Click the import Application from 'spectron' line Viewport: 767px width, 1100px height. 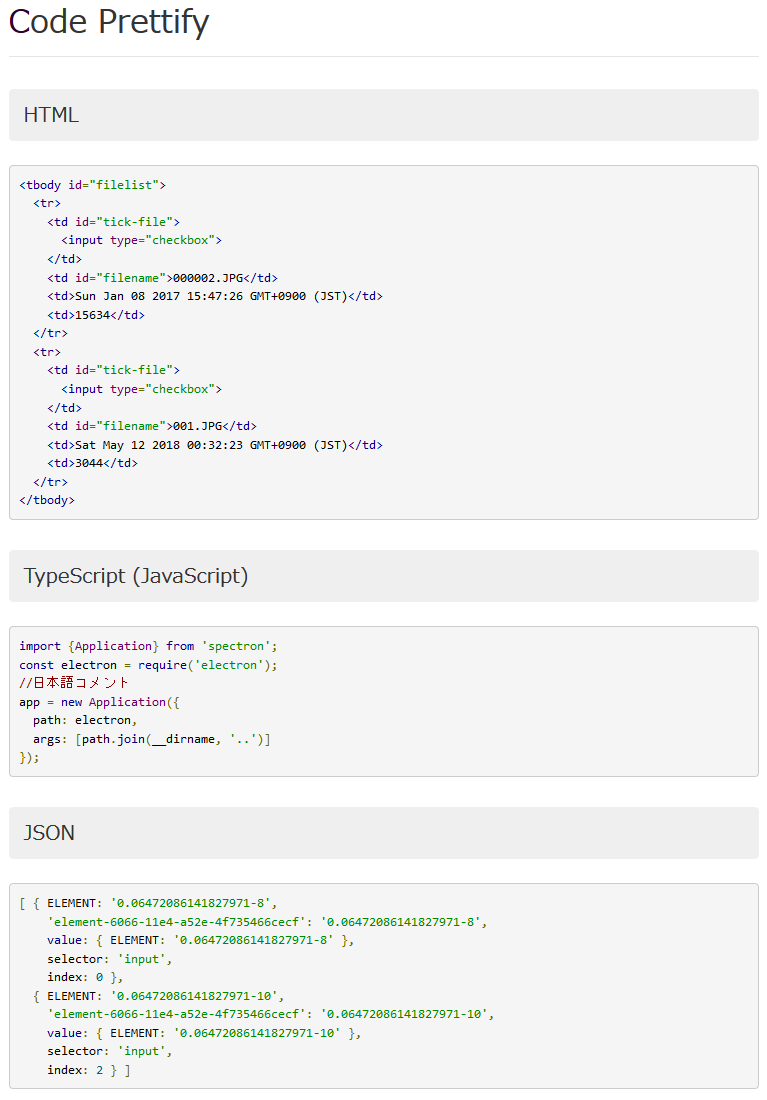148,646
